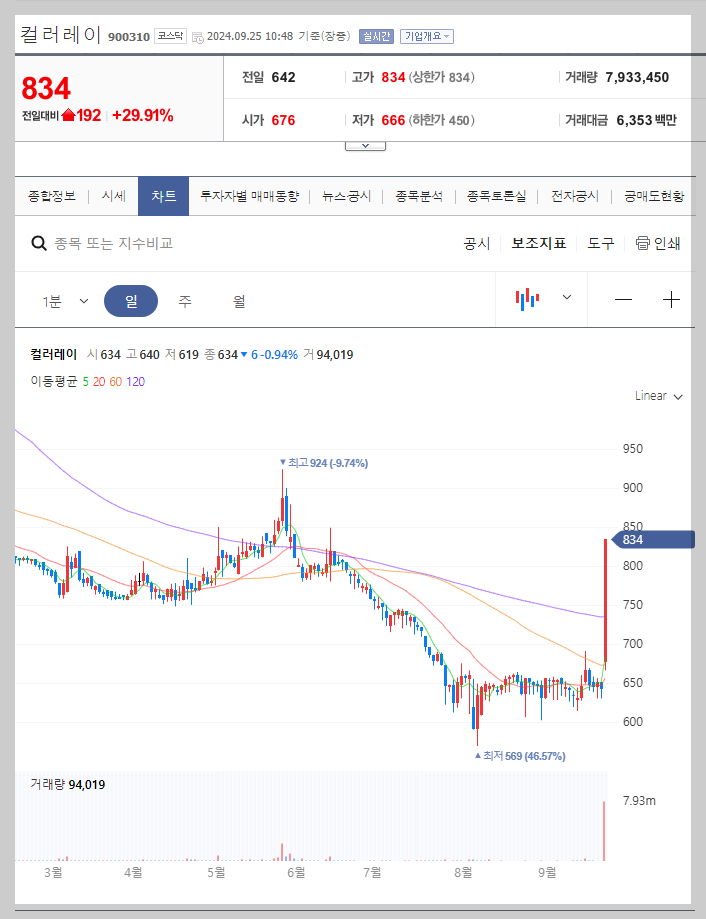Switch to the 시세 tab
The image size is (706, 919).
tap(113, 196)
